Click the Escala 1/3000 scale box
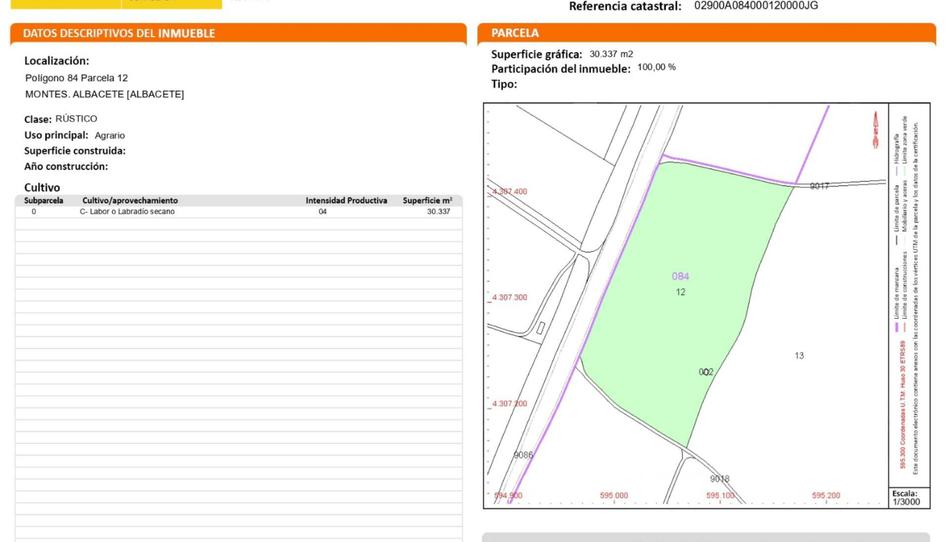This screenshot has height=542, width=948. coord(909,497)
